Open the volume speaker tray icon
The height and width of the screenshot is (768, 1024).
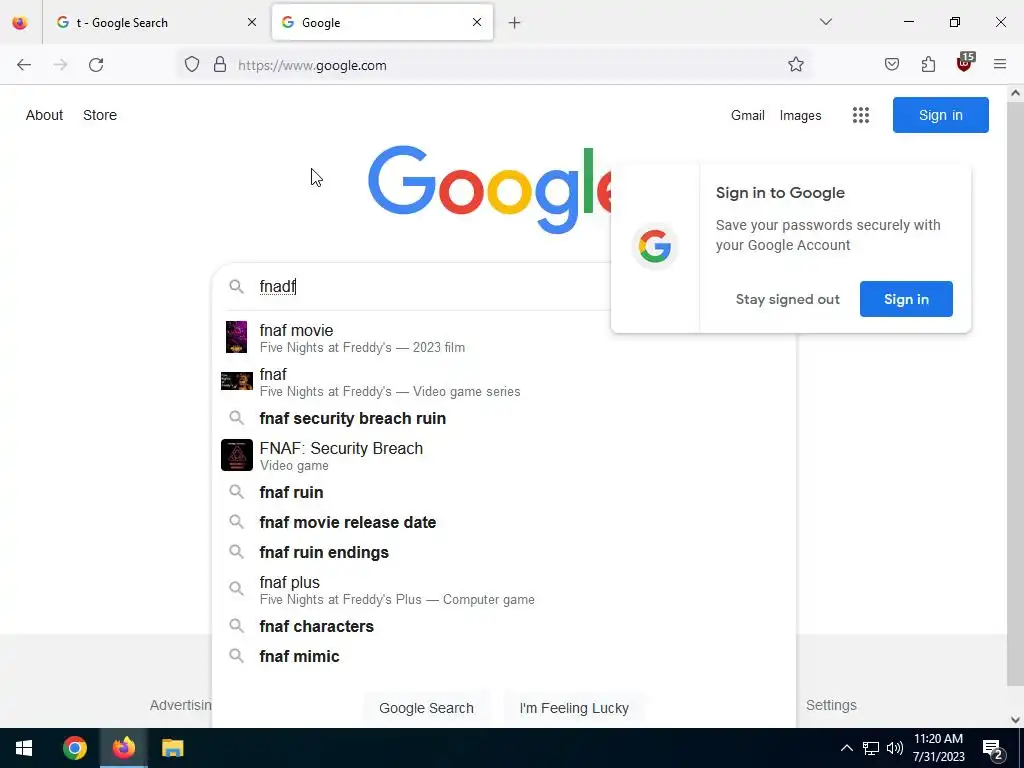click(x=895, y=748)
